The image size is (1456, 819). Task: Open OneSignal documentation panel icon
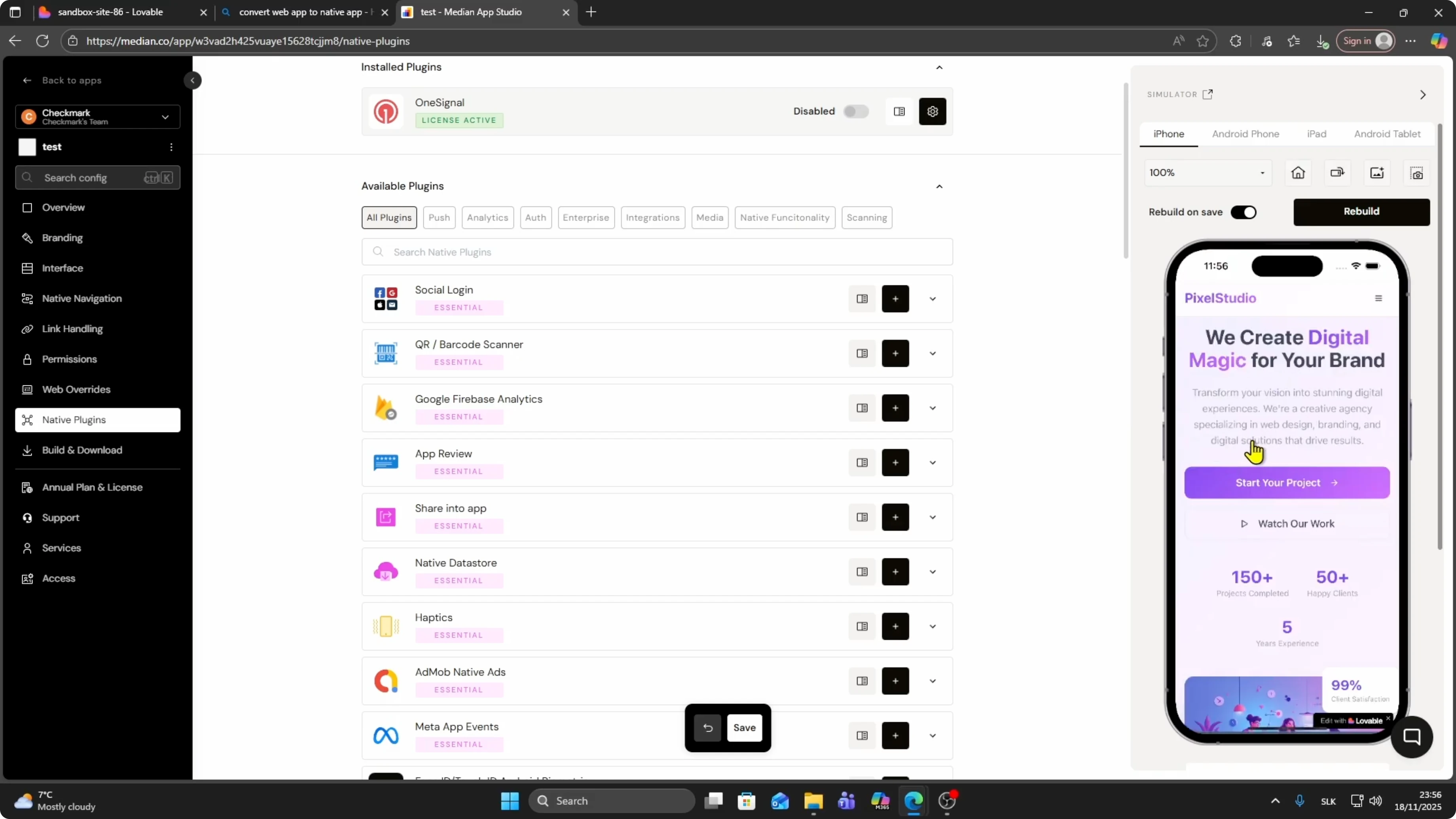coord(899,111)
